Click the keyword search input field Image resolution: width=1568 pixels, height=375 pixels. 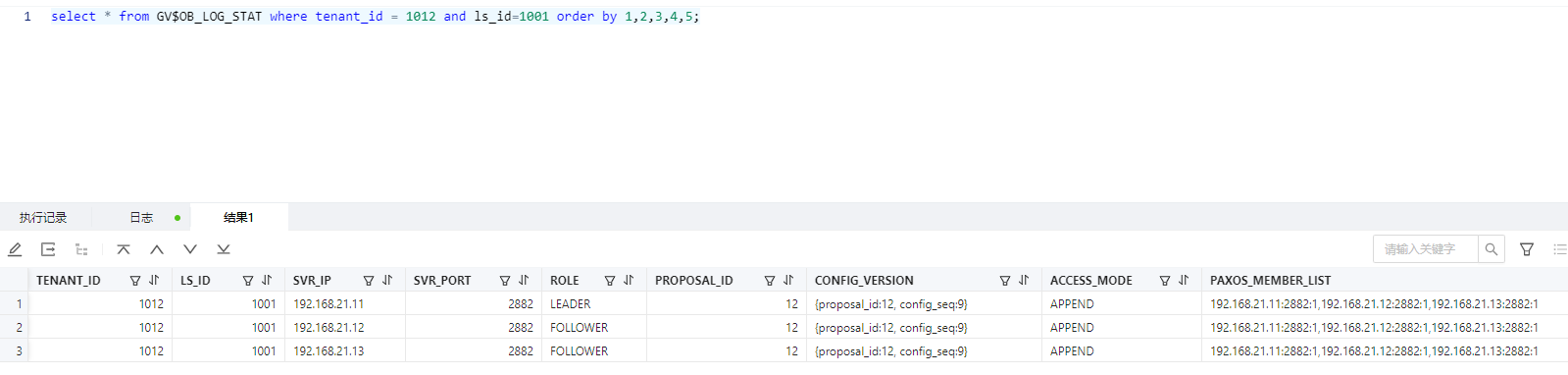click(x=1426, y=249)
